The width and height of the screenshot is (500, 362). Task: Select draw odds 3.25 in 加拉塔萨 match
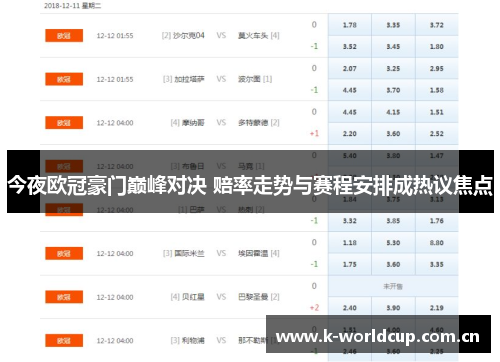tap(393, 69)
